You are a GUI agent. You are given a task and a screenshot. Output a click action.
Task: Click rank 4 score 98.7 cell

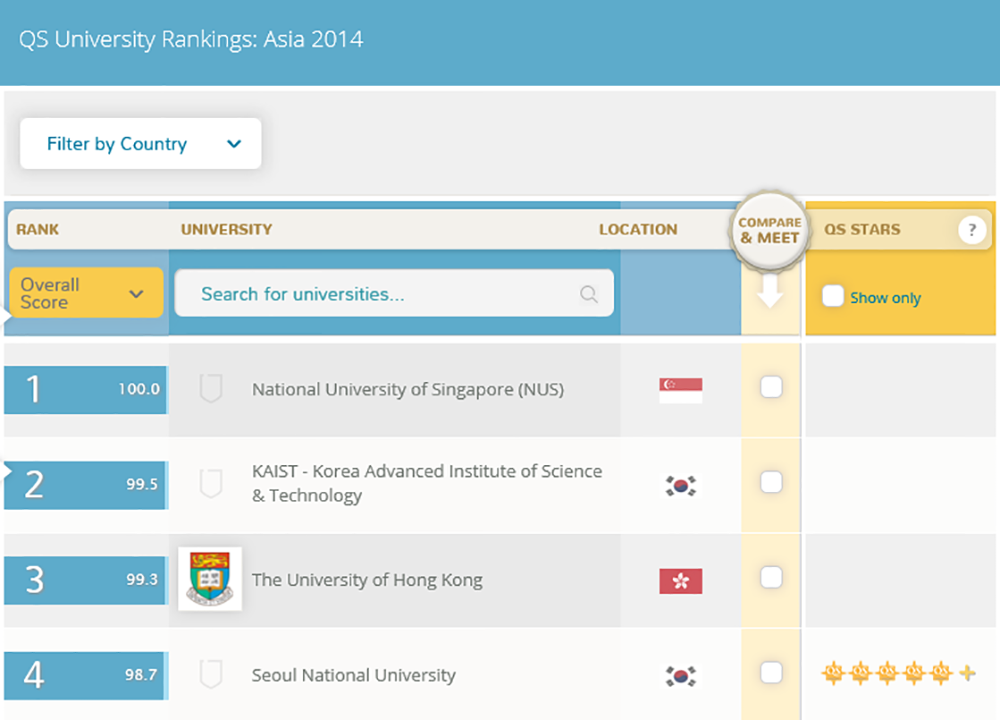point(85,675)
